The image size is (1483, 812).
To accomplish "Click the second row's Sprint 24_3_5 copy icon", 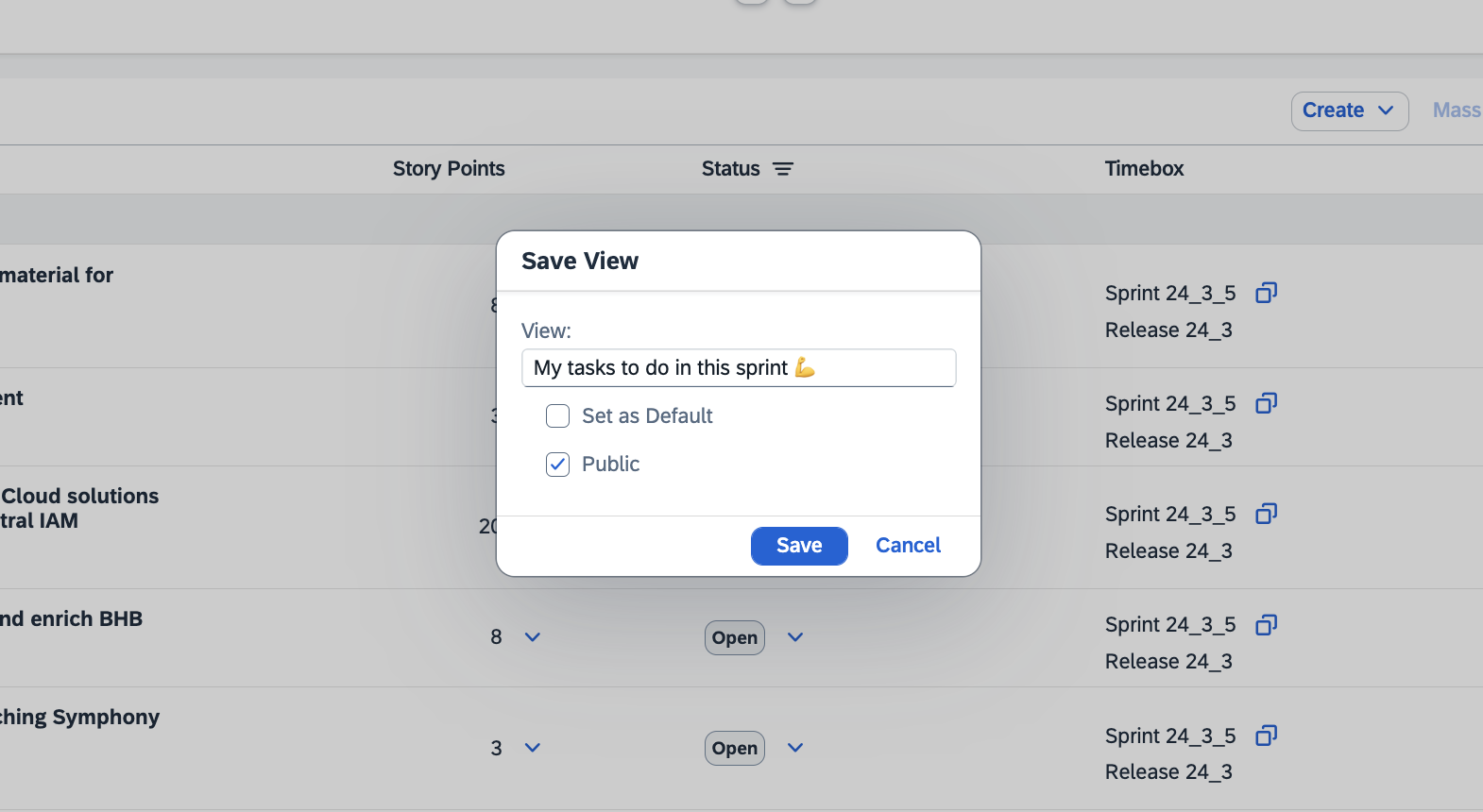I will pyautogui.click(x=1266, y=403).
